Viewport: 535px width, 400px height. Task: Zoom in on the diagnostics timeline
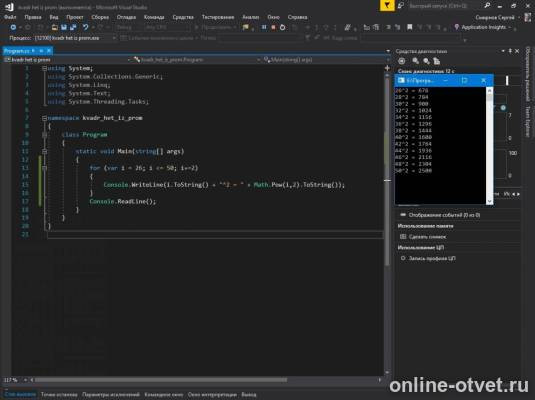pos(415,61)
